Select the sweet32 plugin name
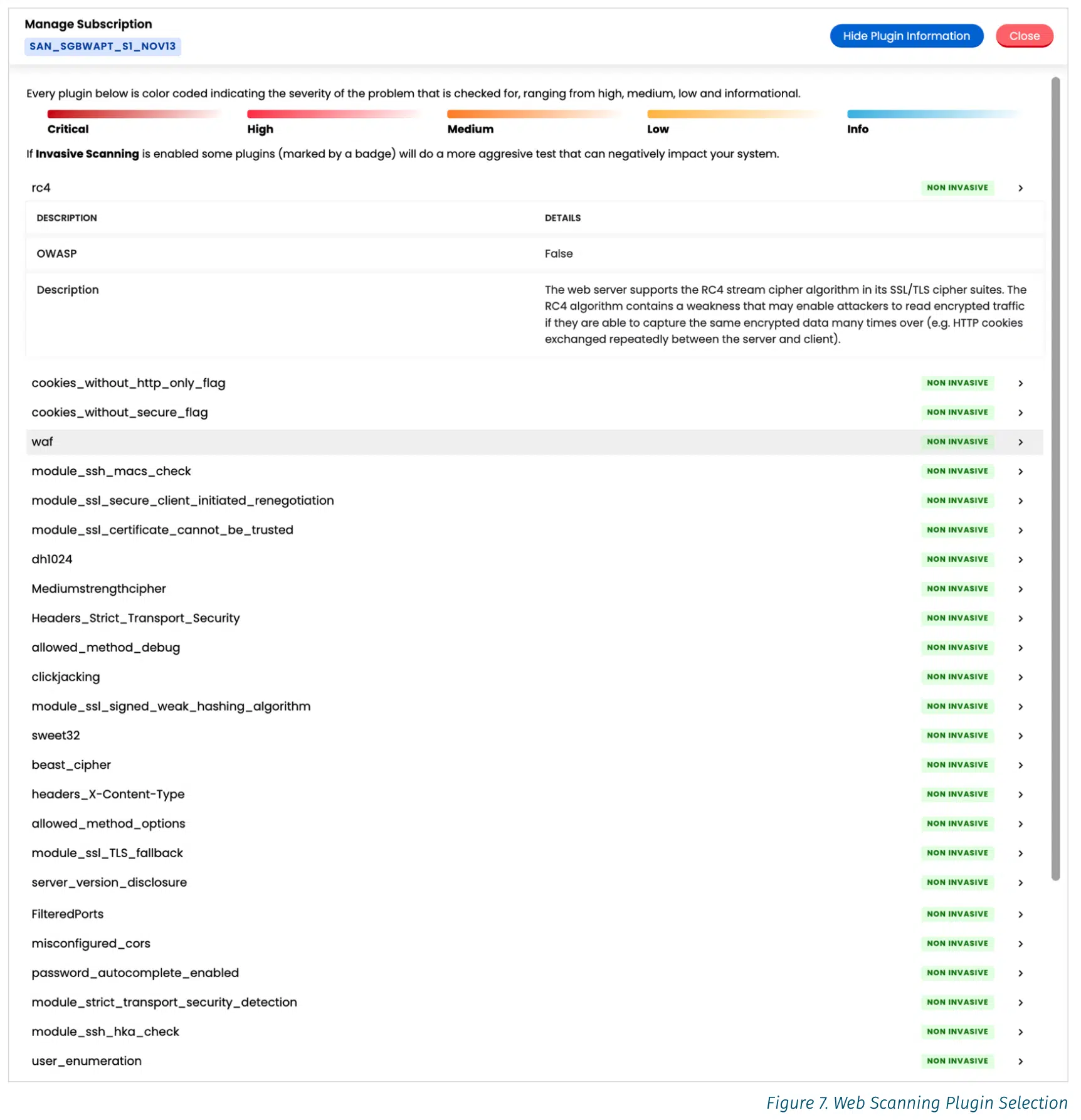 coord(56,736)
